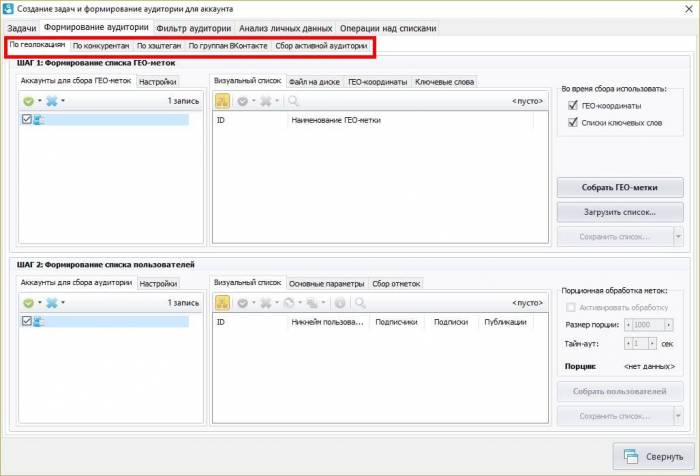Open dropdown arrow beside Step 1 Сохранить список
This screenshot has width=700, height=476.
coord(678,237)
